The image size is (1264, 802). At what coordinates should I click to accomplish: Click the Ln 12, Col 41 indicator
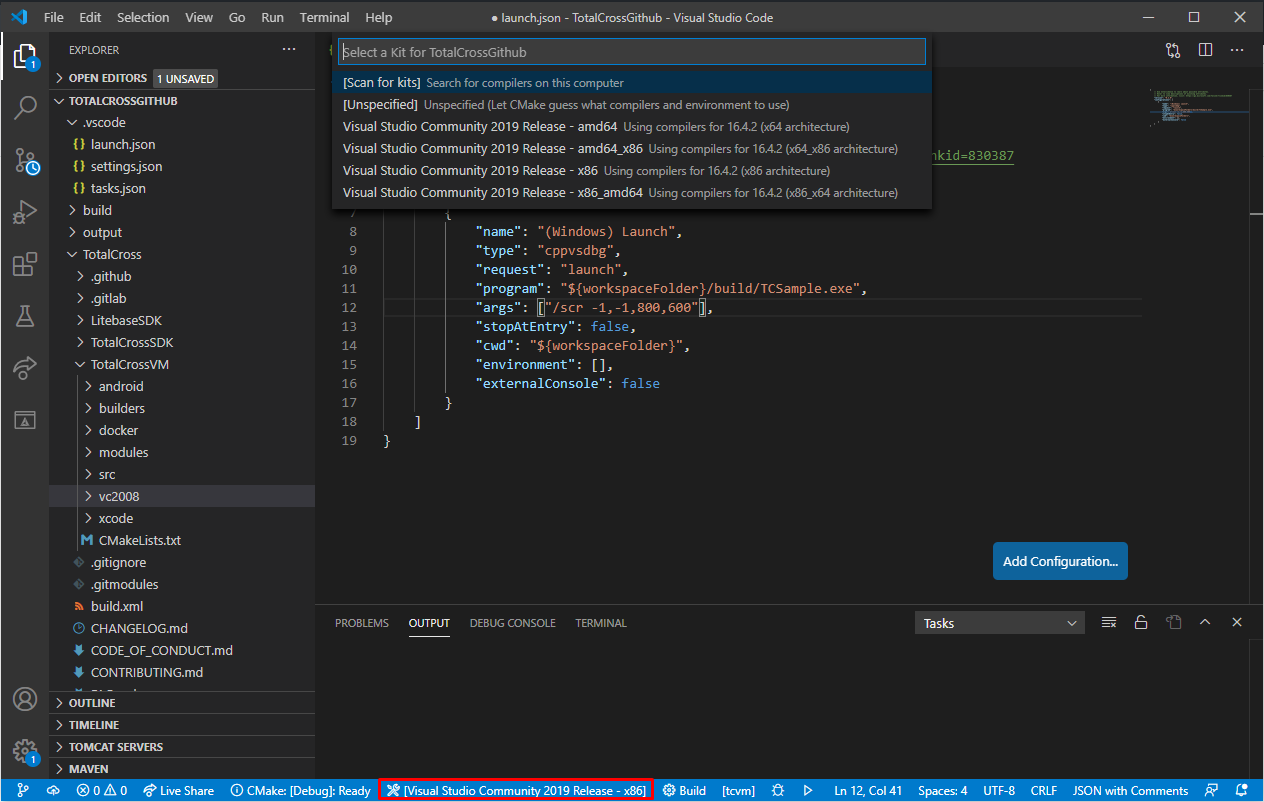coord(867,790)
